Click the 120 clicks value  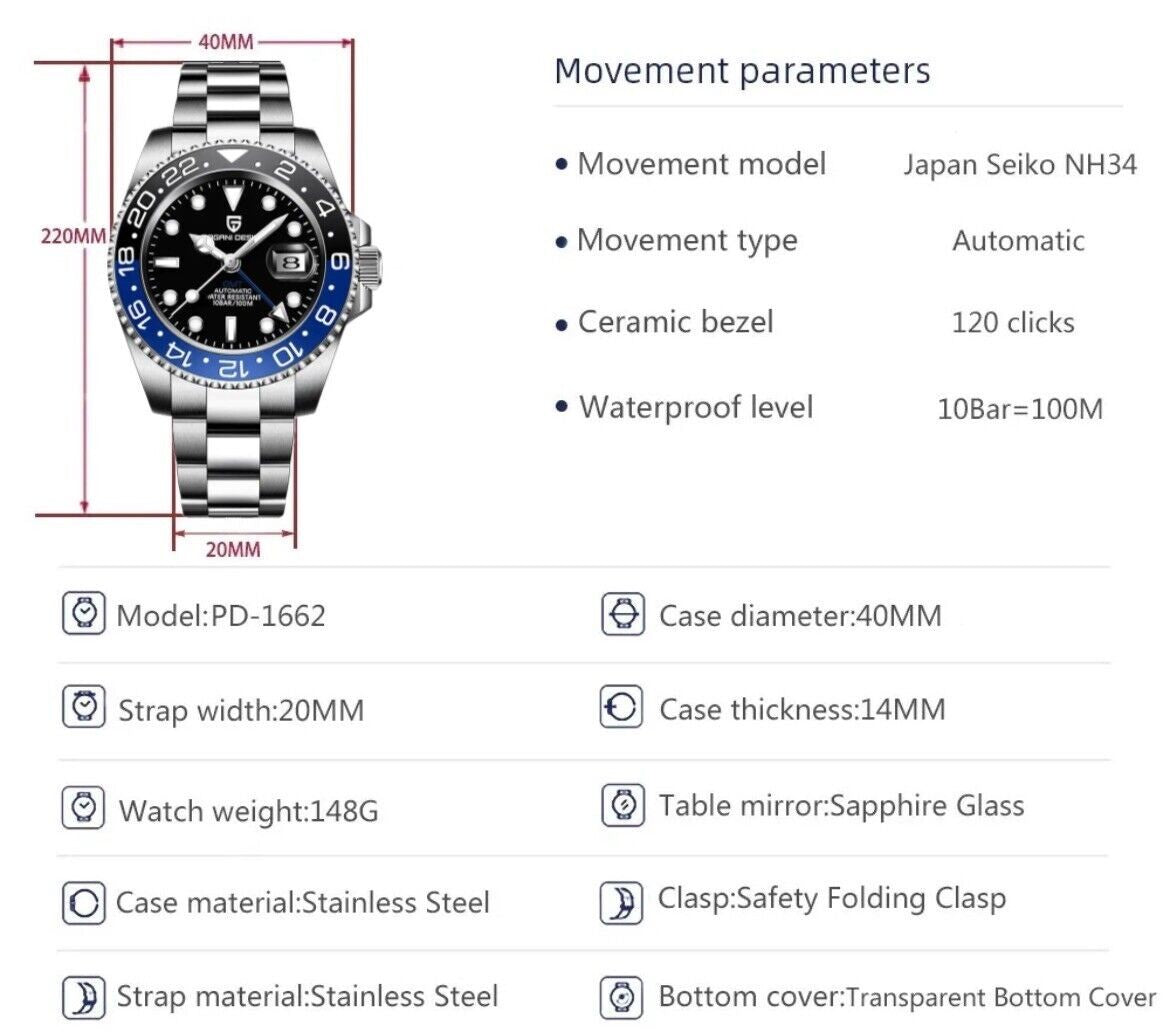click(1014, 323)
